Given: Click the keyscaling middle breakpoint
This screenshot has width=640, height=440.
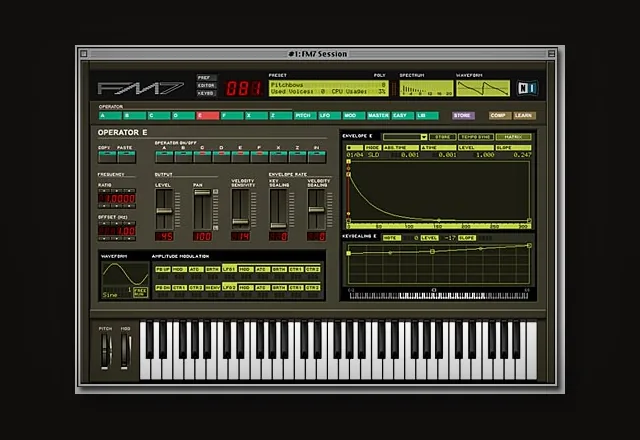Looking at the screenshot, I should tap(432, 251).
